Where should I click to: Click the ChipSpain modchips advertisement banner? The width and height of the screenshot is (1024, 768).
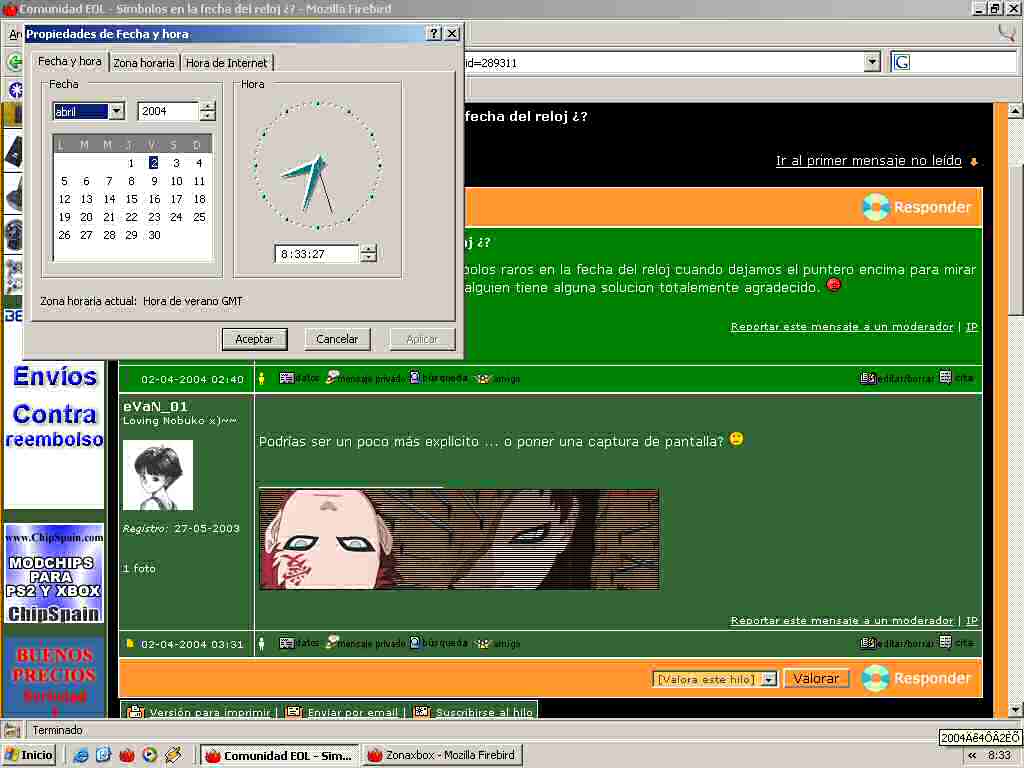point(54,573)
